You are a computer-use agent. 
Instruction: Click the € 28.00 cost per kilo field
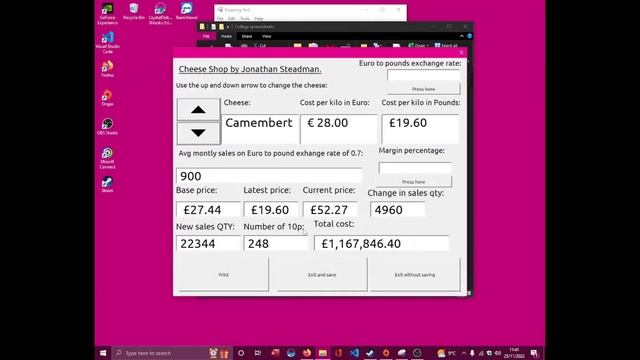339,129
